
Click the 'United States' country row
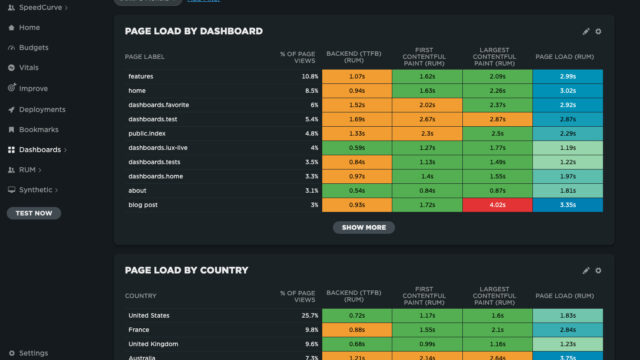pyautogui.click(x=149, y=316)
